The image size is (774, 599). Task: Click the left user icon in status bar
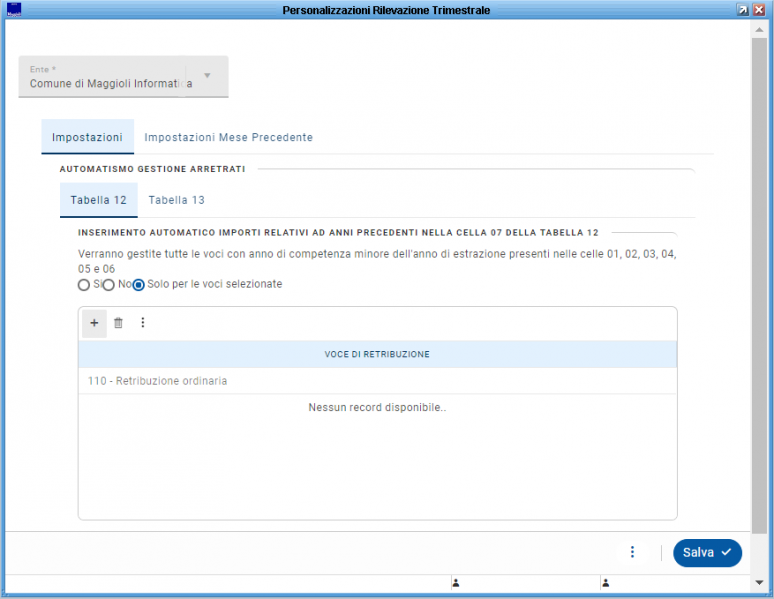coord(456,583)
